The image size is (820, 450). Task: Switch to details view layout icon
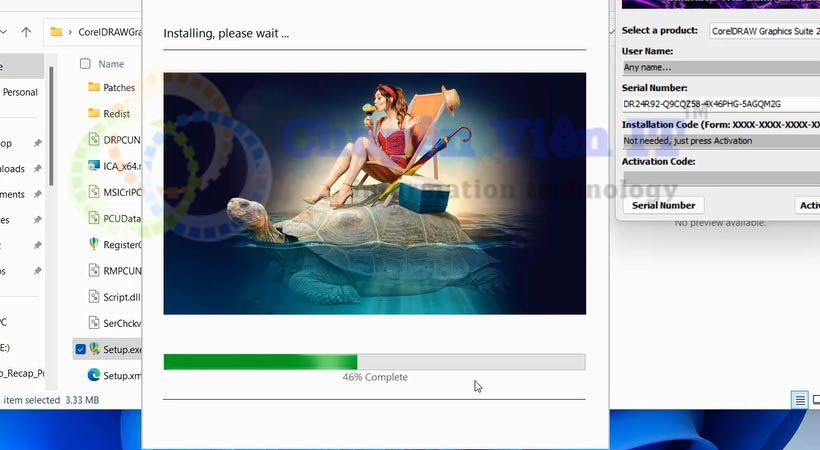pyautogui.click(x=800, y=400)
